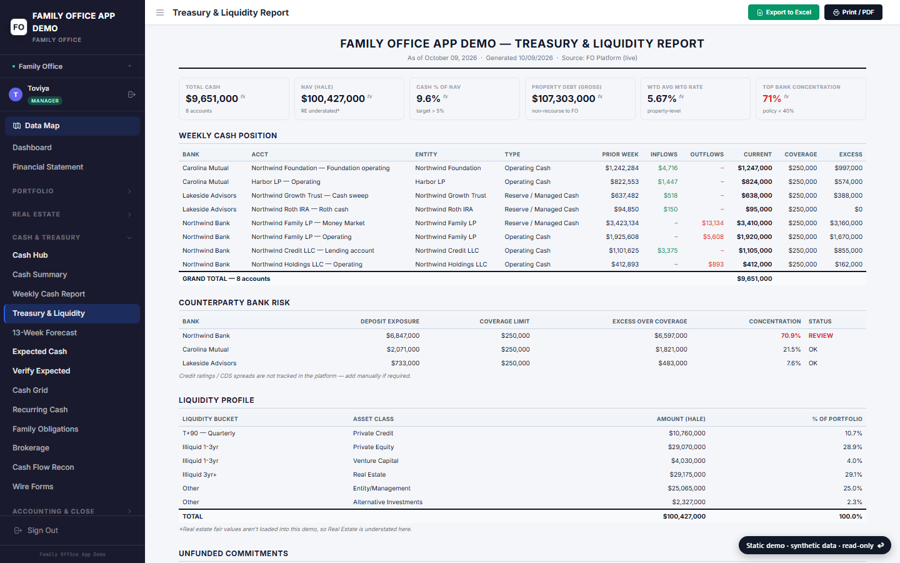Click the Prior Week column header

pyautogui.click(x=620, y=154)
